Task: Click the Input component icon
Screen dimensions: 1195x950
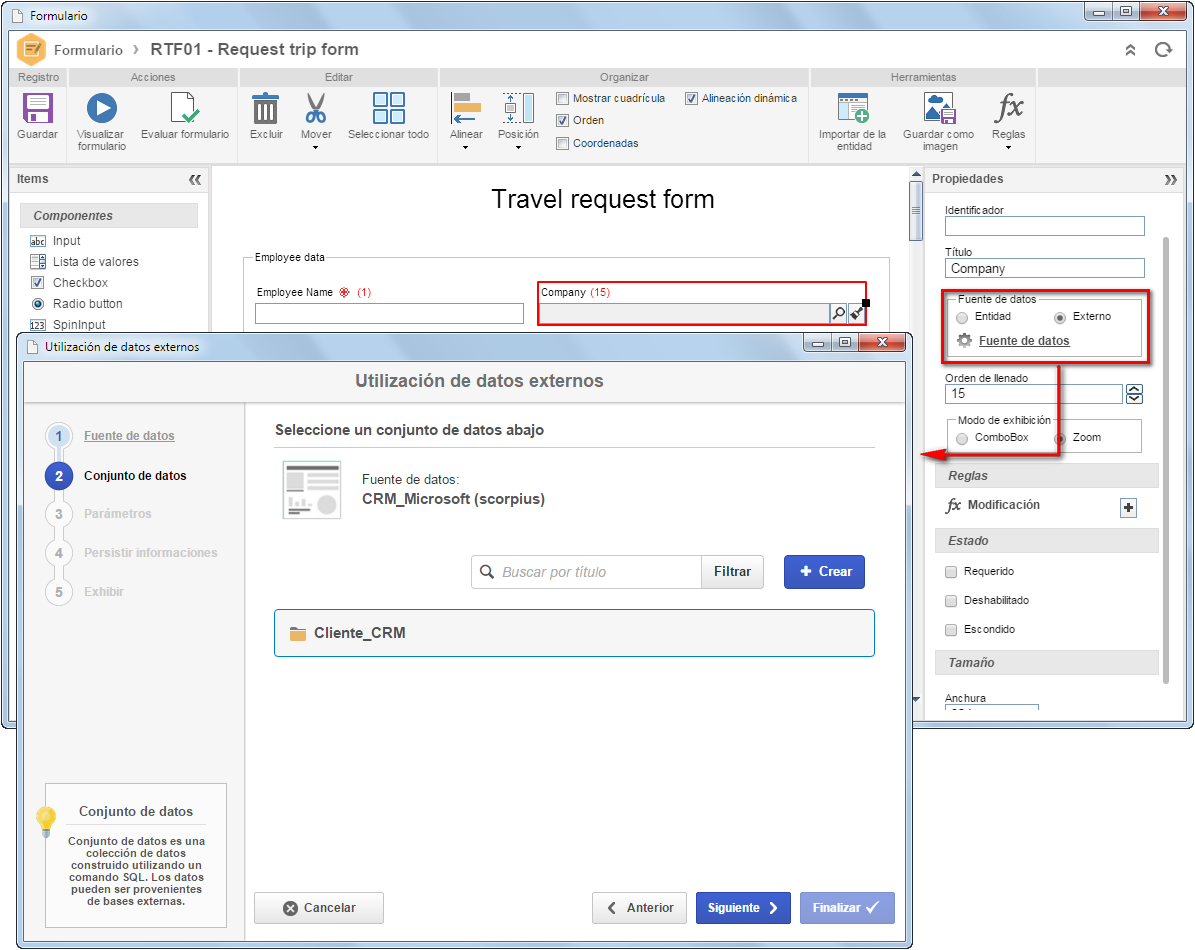Action: click(x=38, y=241)
